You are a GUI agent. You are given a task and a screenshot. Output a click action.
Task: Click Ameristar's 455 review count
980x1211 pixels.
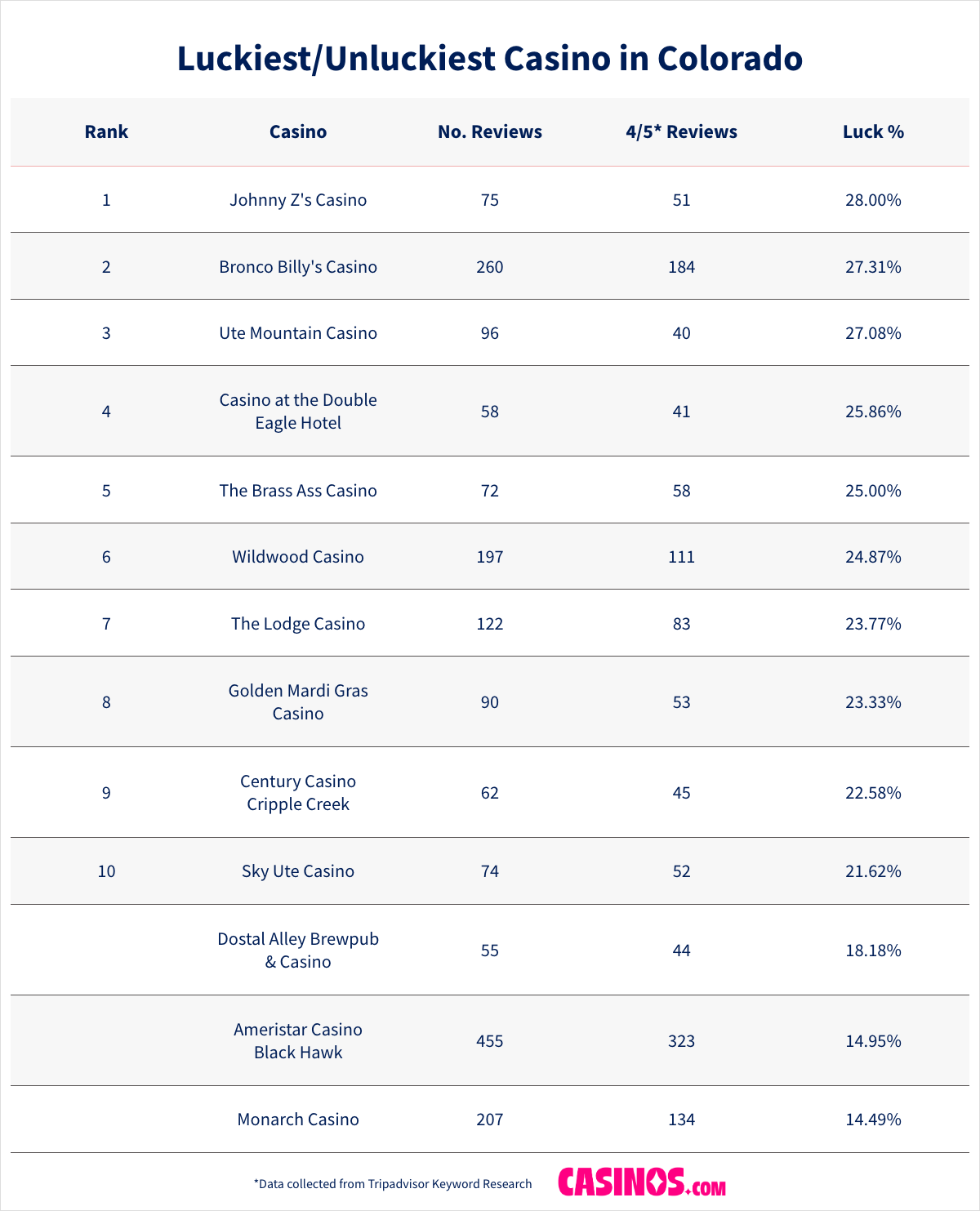click(x=490, y=1041)
